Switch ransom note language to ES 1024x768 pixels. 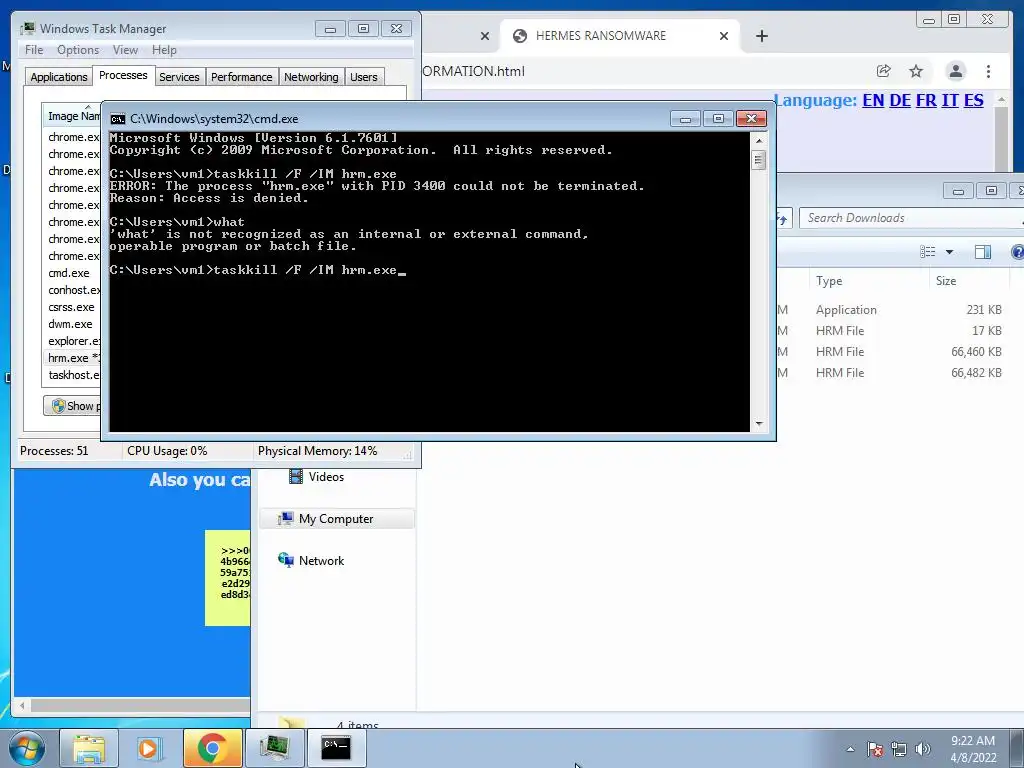[x=974, y=101]
